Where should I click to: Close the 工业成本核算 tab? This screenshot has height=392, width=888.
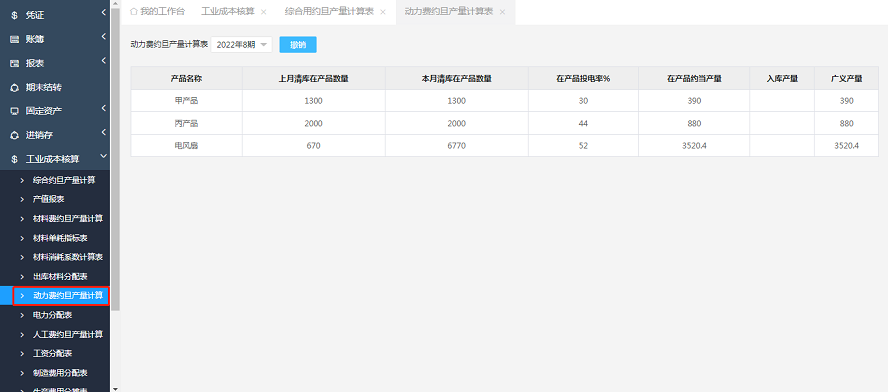pos(263,12)
